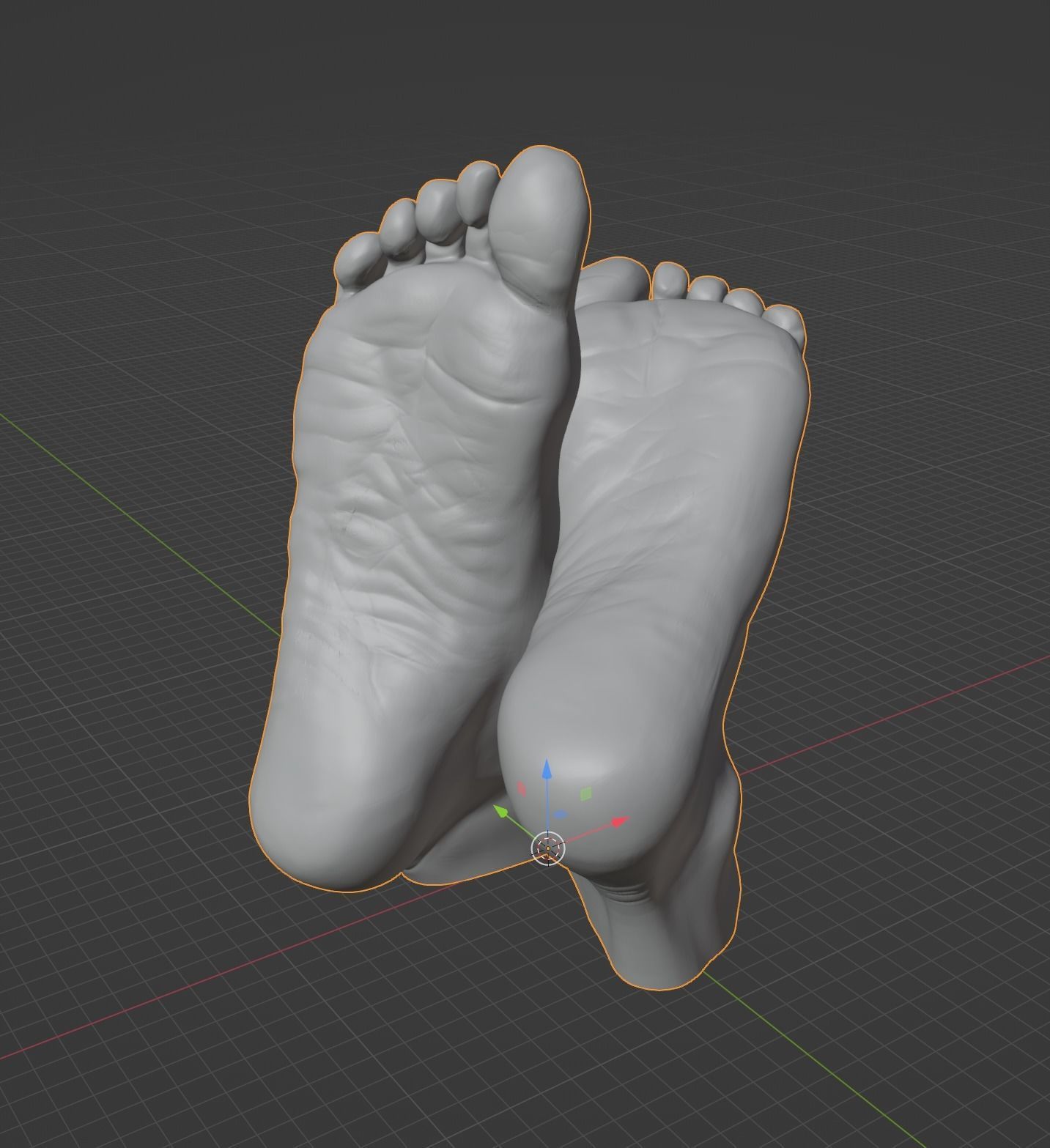Grab the blue Z-axis move gizmo arrow

(547, 771)
